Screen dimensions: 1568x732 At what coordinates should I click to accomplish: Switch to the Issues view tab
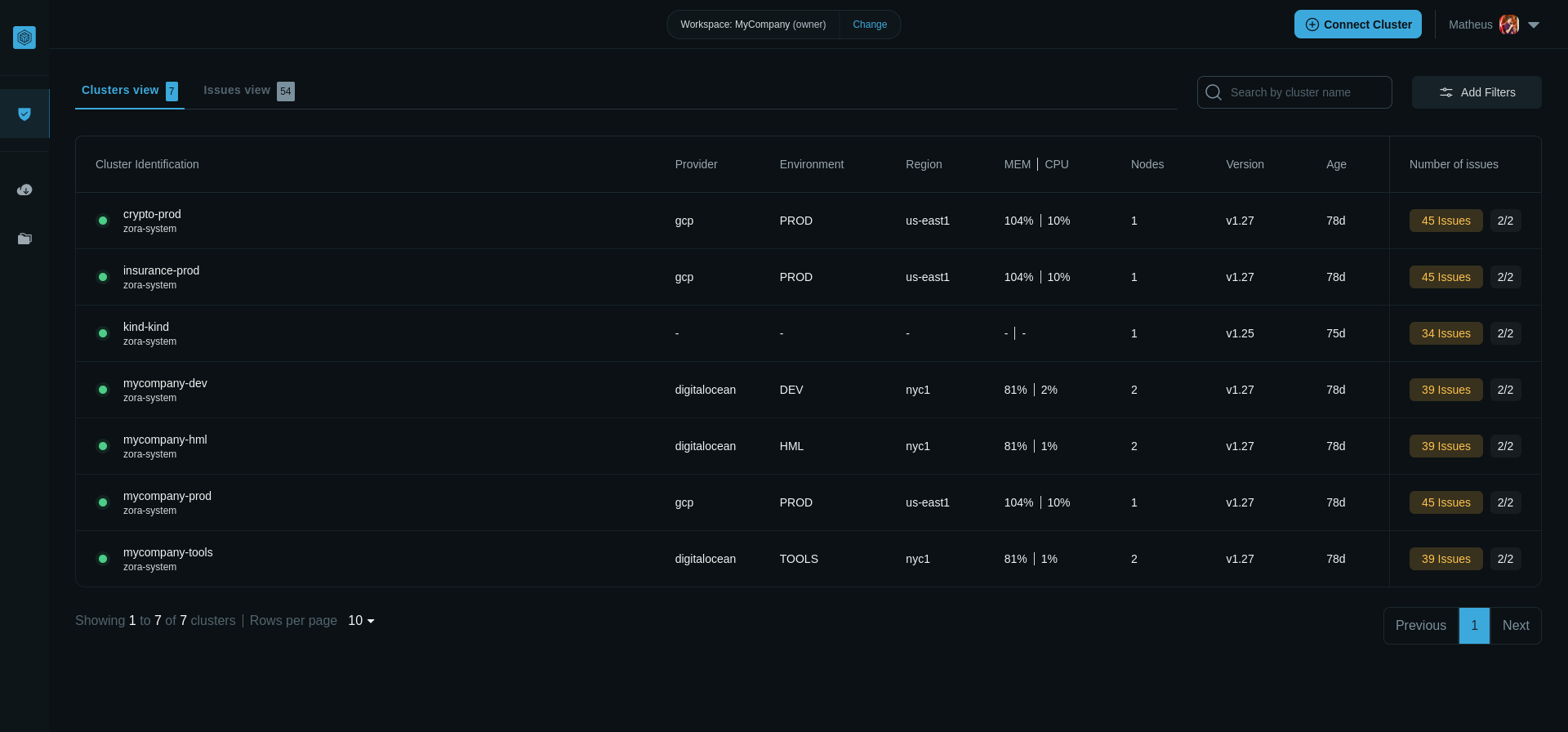248,91
